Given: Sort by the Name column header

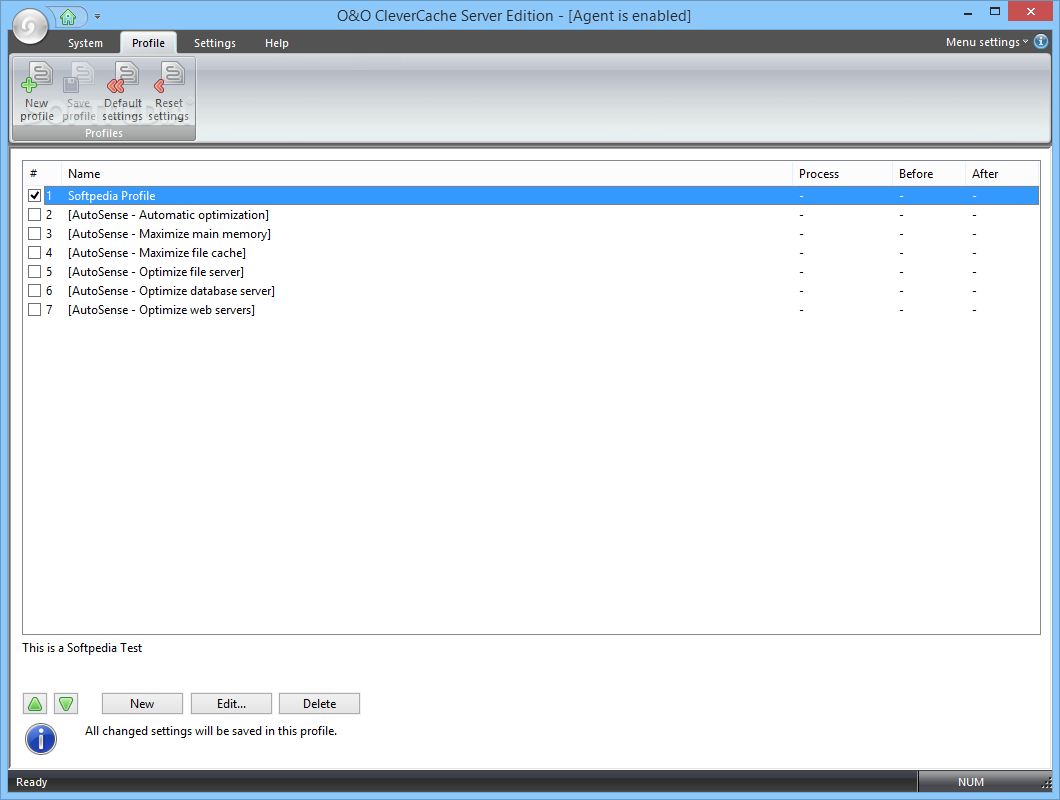Looking at the screenshot, I should coord(427,174).
